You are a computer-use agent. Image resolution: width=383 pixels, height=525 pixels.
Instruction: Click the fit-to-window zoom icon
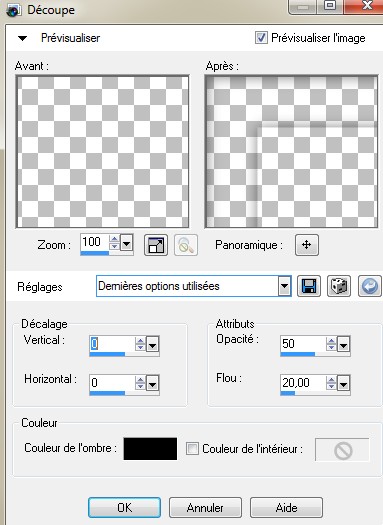pyautogui.click(x=156, y=245)
